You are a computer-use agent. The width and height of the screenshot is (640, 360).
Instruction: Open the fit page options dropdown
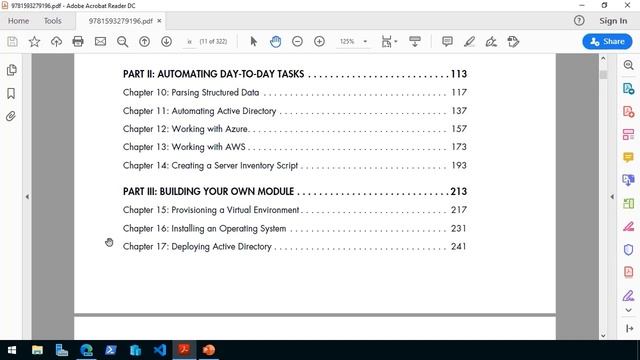click(389, 41)
